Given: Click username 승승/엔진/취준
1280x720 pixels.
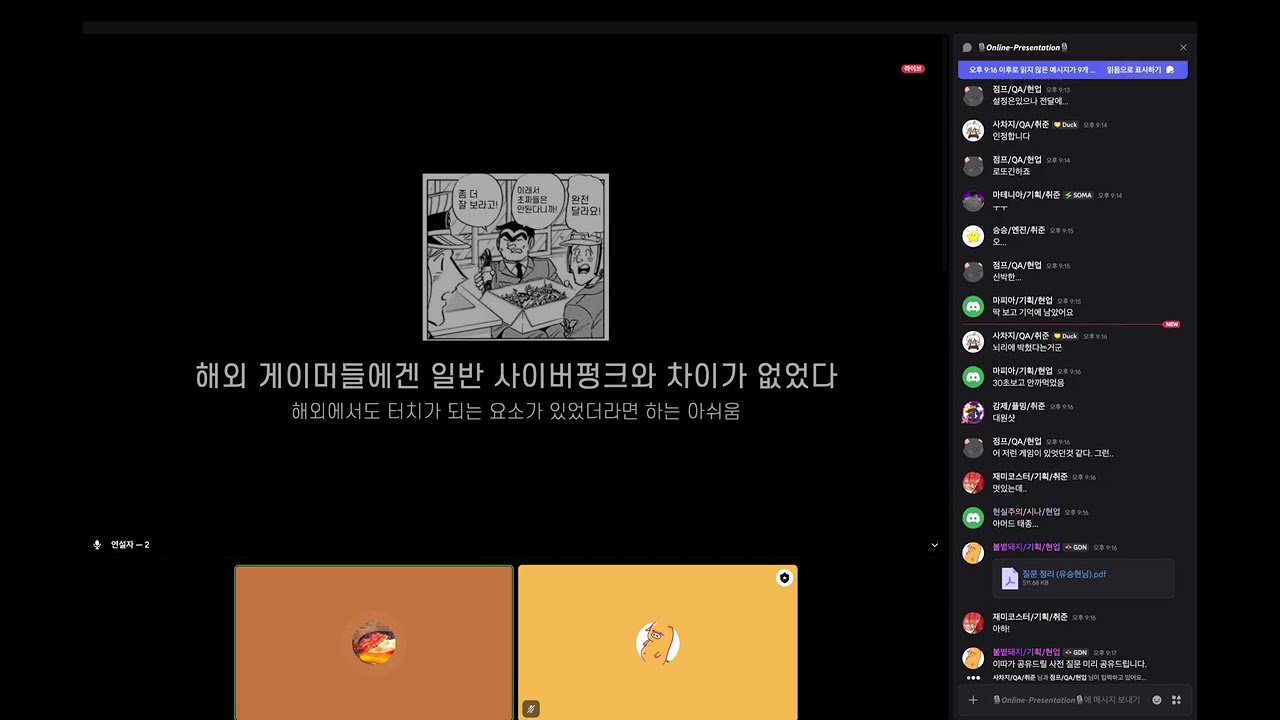Looking at the screenshot, I should 1018,230.
